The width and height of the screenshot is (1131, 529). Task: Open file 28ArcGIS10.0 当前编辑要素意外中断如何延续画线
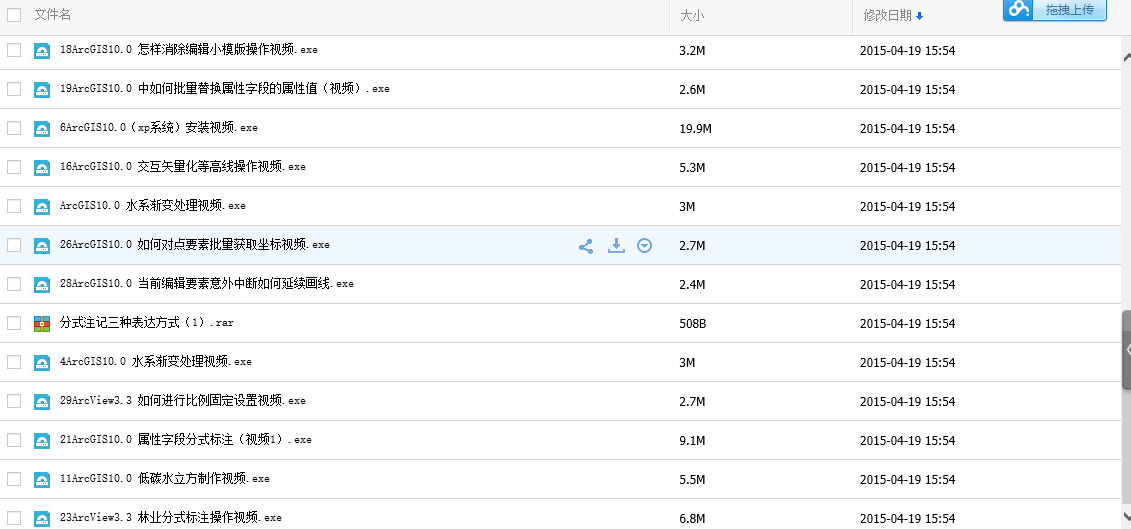[207, 284]
